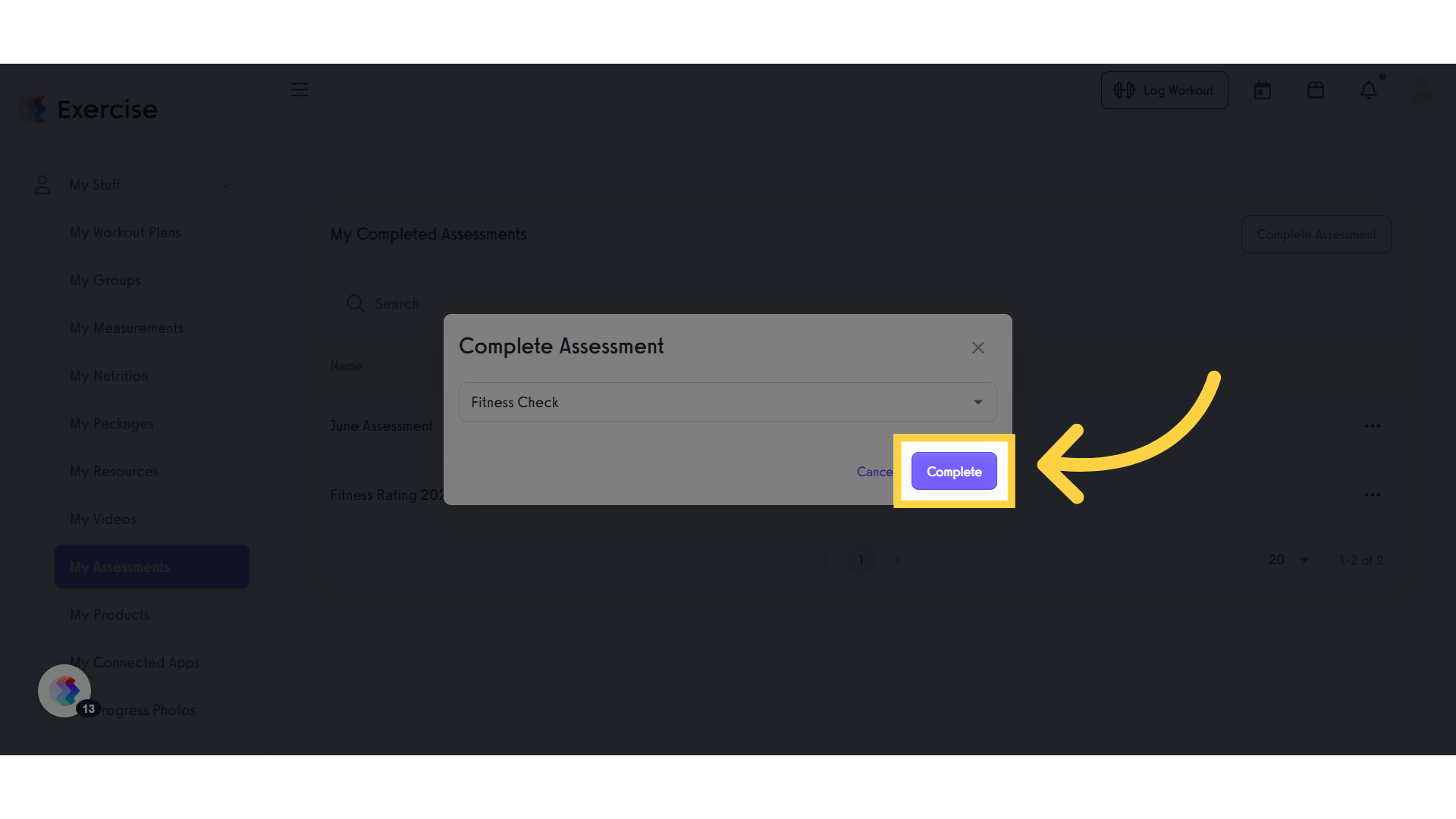Open options for June Assessment row
Screen dimensions: 1456x819
[x=1373, y=425]
